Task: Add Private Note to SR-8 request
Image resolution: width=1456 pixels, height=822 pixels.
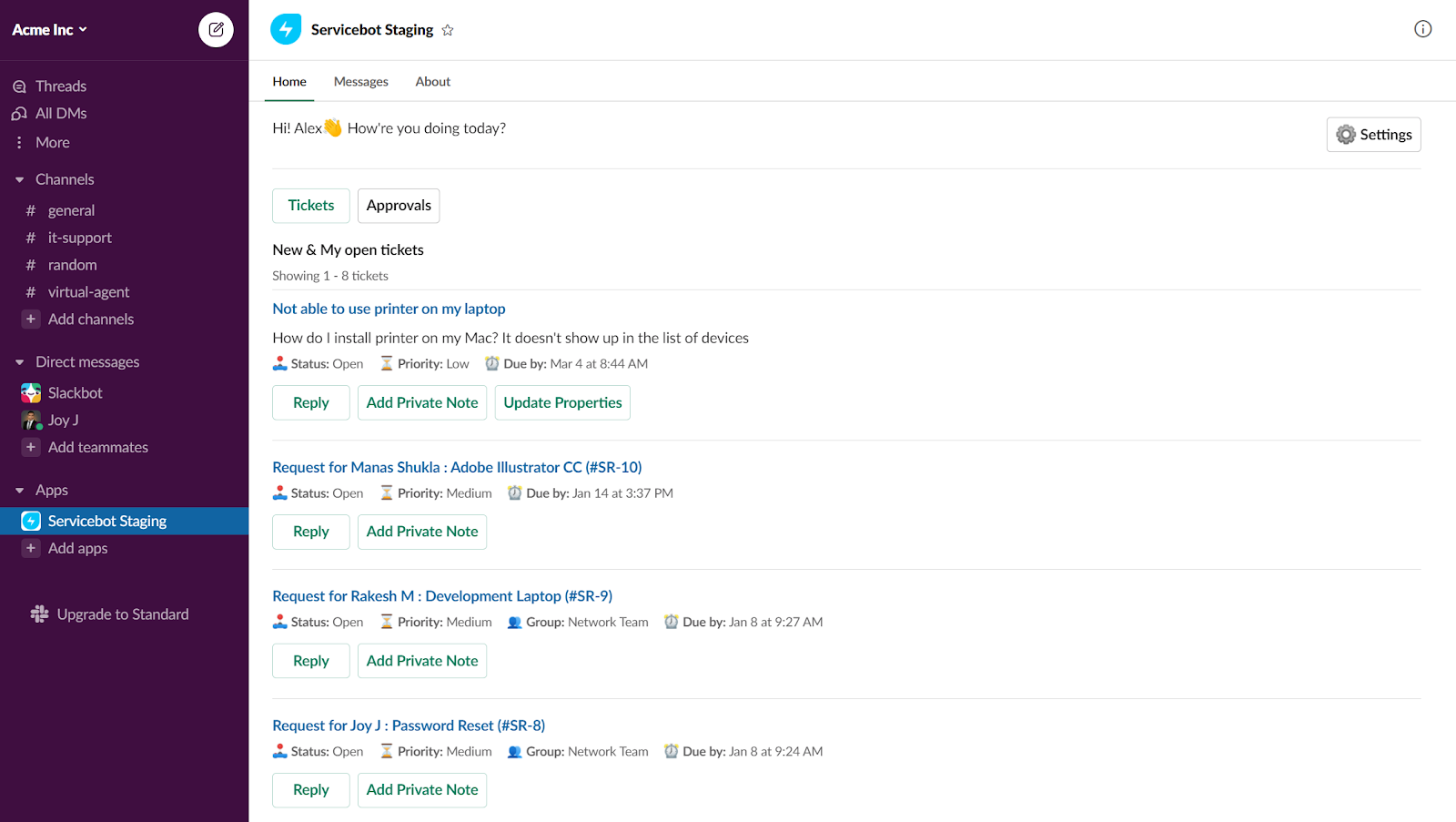Action: 422,790
